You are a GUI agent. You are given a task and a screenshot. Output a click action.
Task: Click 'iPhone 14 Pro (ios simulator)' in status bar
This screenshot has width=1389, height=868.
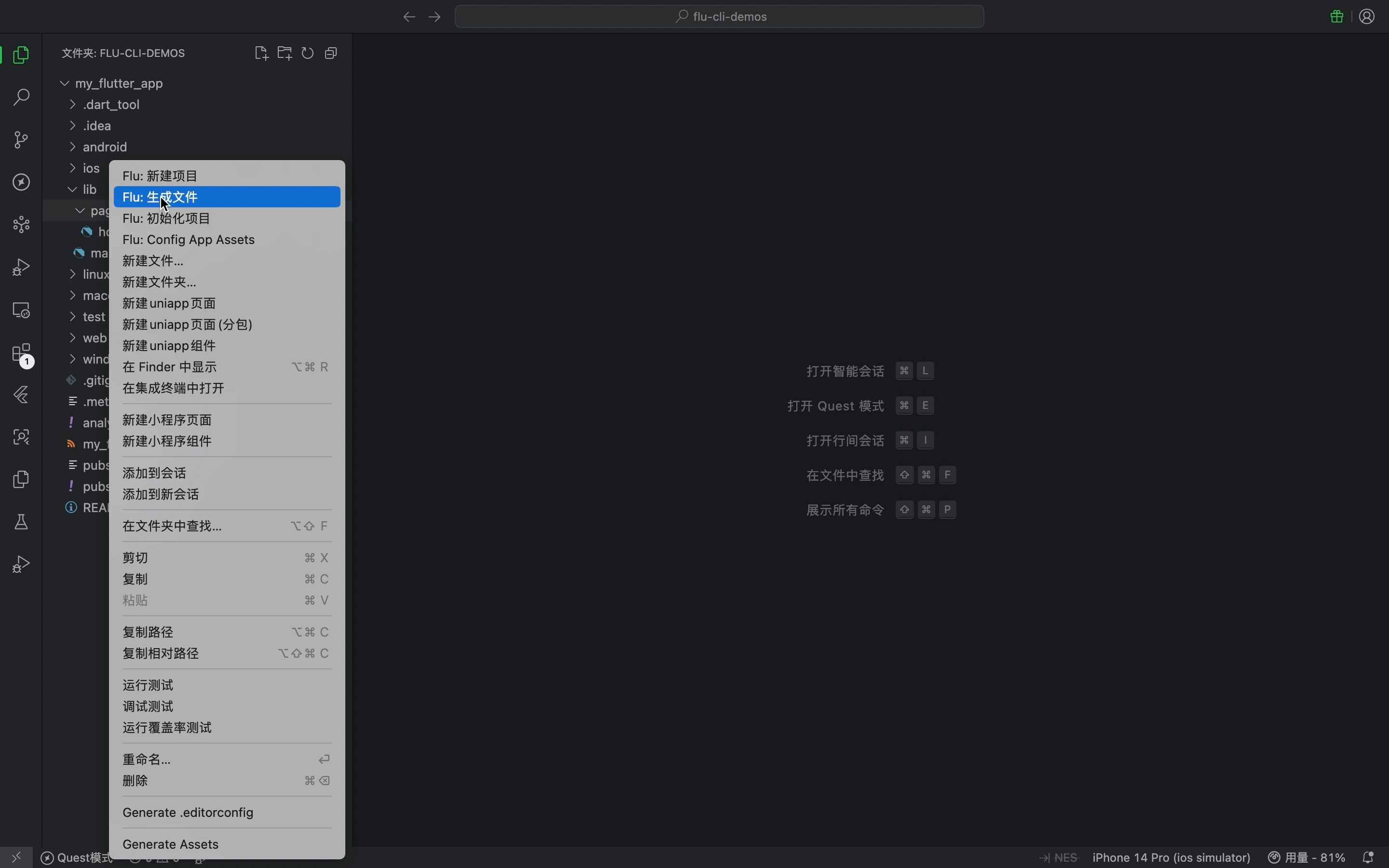pyautogui.click(x=1171, y=858)
